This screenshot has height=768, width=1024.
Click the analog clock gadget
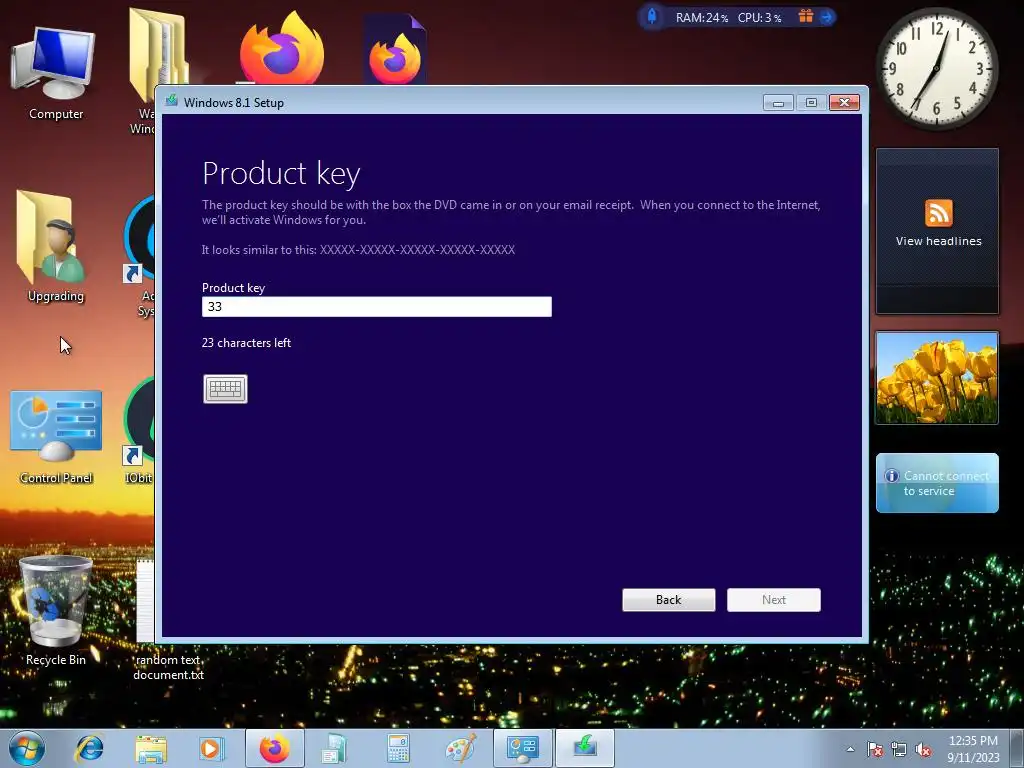click(x=936, y=68)
